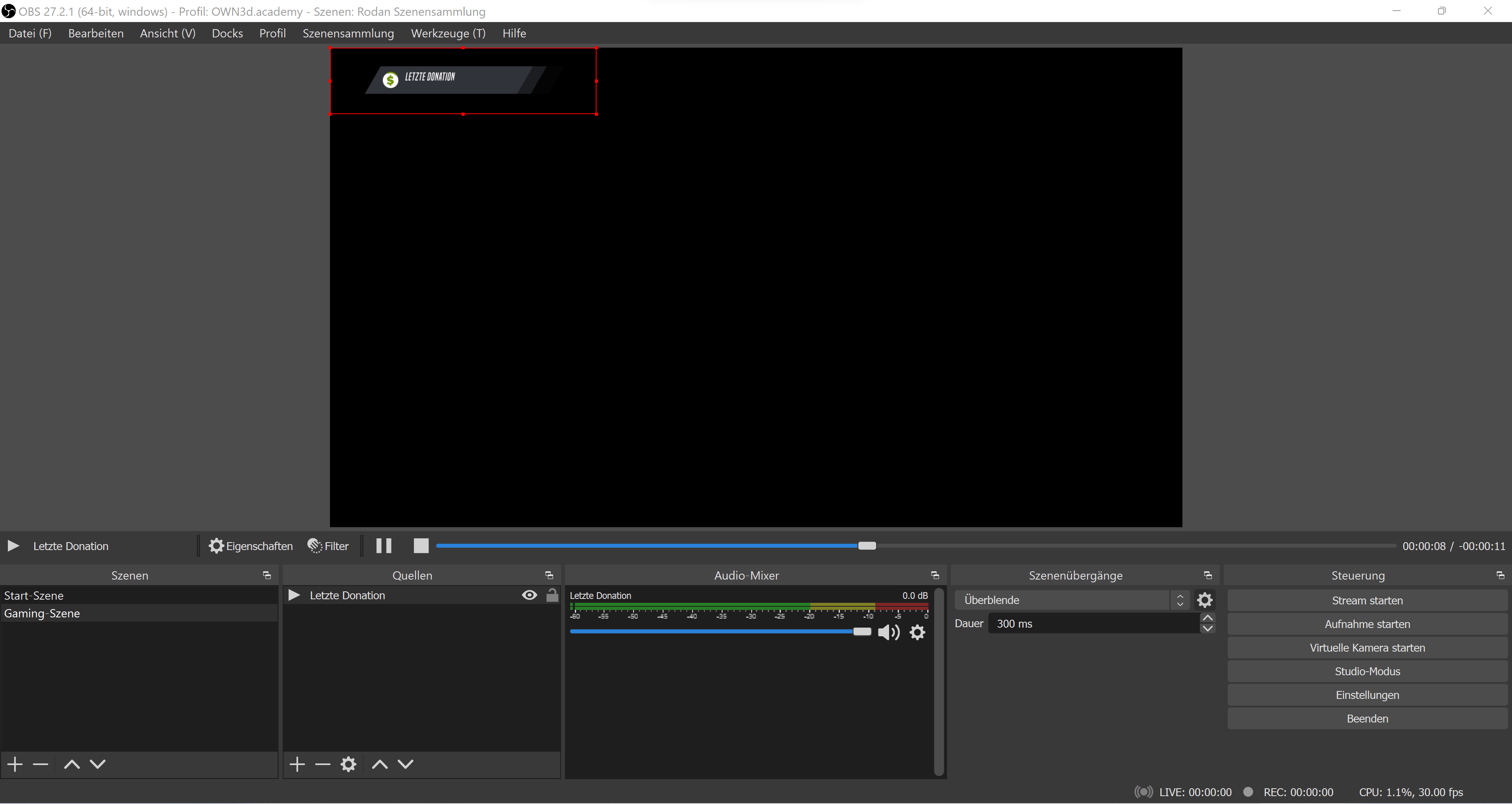Move selected scene down in Szenen
The height and width of the screenshot is (804, 1512).
pyautogui.click(x=97, y=764)
